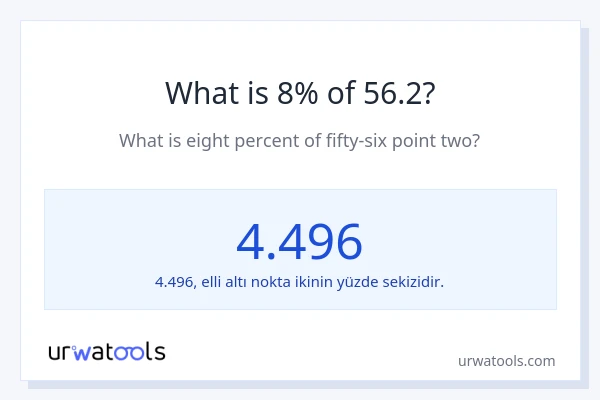Image resolution: width=600 pixels, height=400 pixels.
Task: Open the urwatools.com link
Action: [x=505, y=361]
